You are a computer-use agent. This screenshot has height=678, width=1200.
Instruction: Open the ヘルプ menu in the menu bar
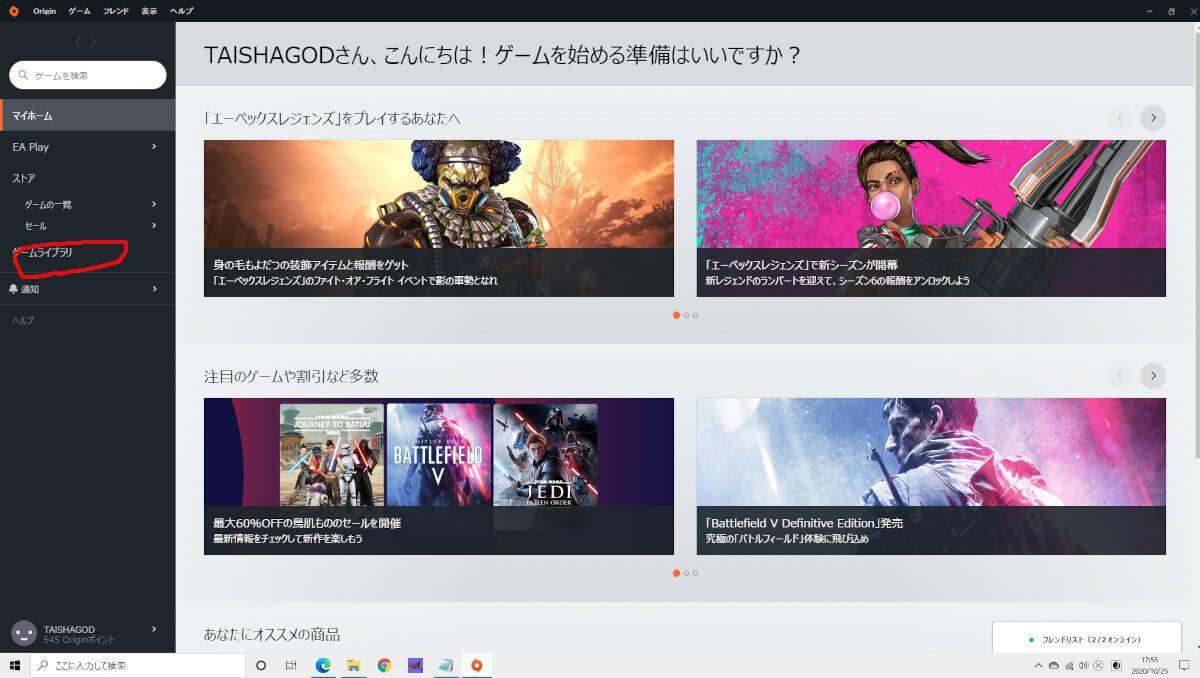(182, 10)
